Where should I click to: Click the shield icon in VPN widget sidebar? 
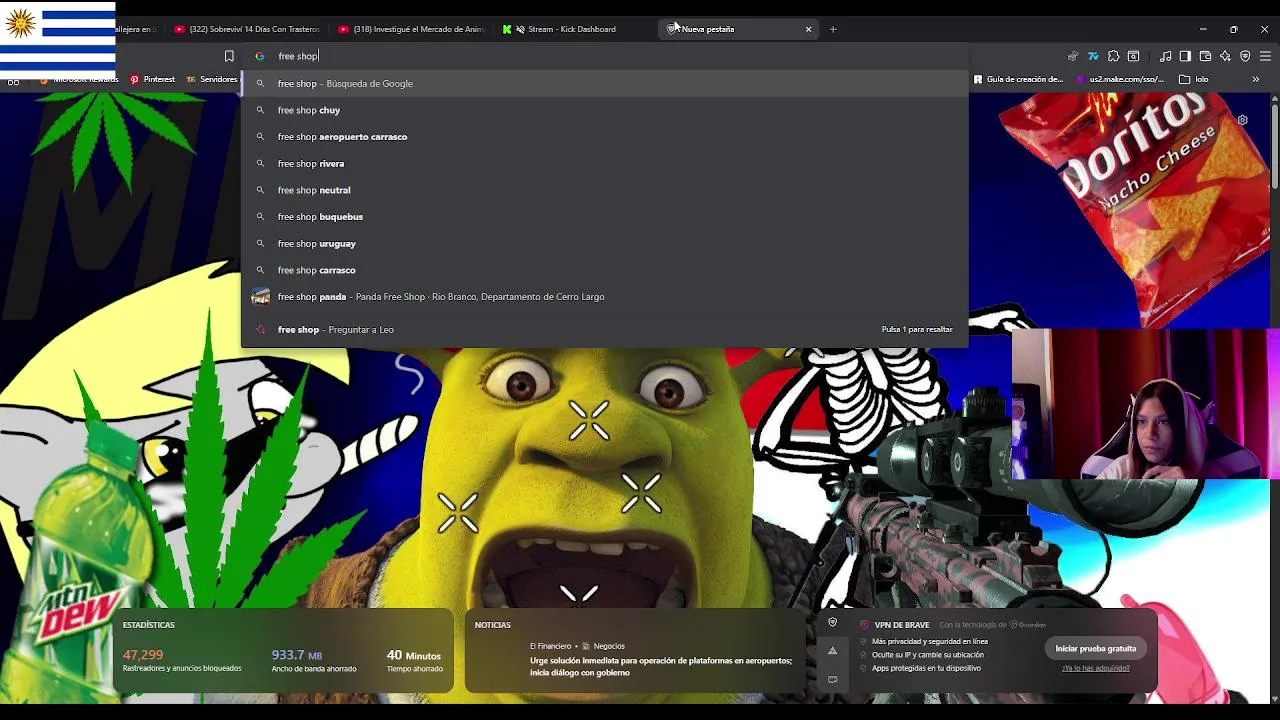point(832,623)
